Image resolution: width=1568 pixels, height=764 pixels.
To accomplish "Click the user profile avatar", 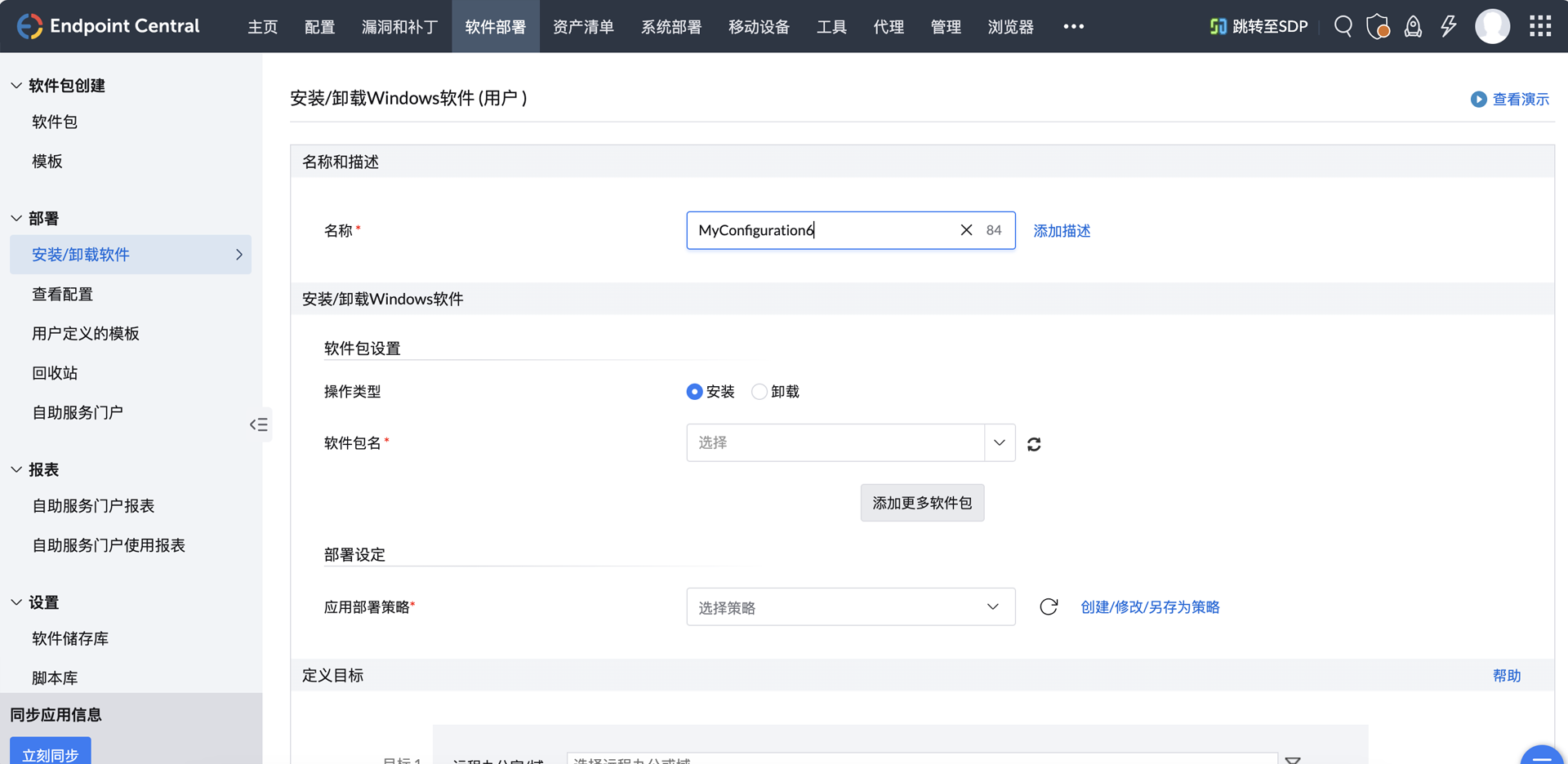I will pos(1492,26).
